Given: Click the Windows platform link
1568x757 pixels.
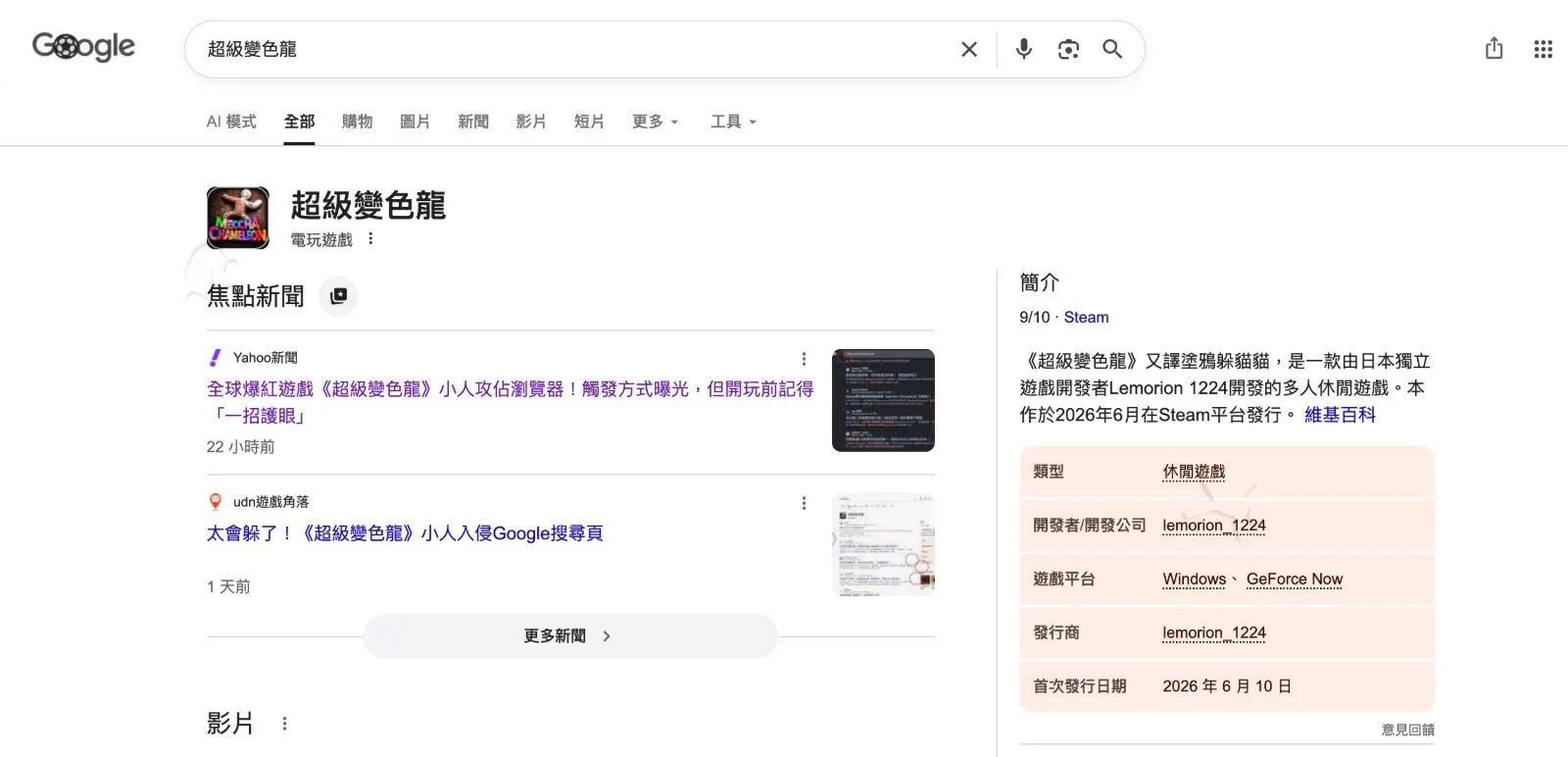Looking at the screenshot, I should tap(1194, 580).
